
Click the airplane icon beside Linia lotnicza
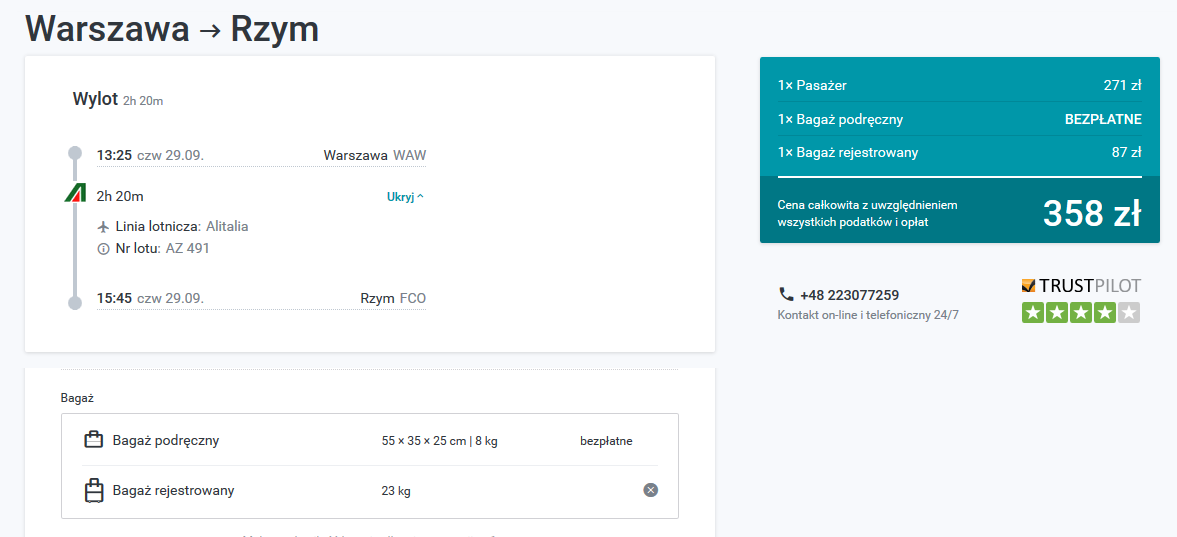[x=104, y=226]
